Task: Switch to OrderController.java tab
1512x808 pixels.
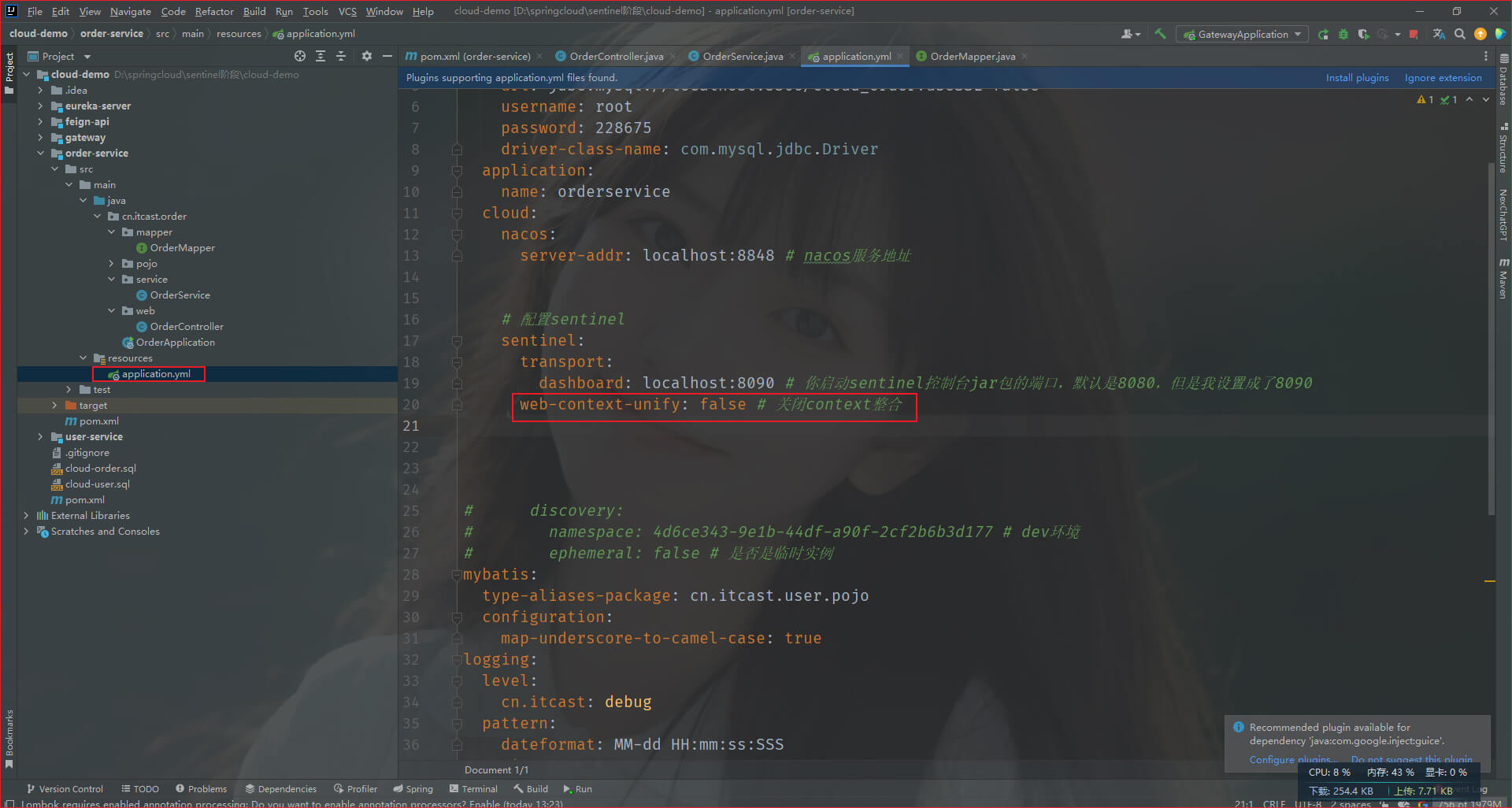Action: click(x=616, y=56)
